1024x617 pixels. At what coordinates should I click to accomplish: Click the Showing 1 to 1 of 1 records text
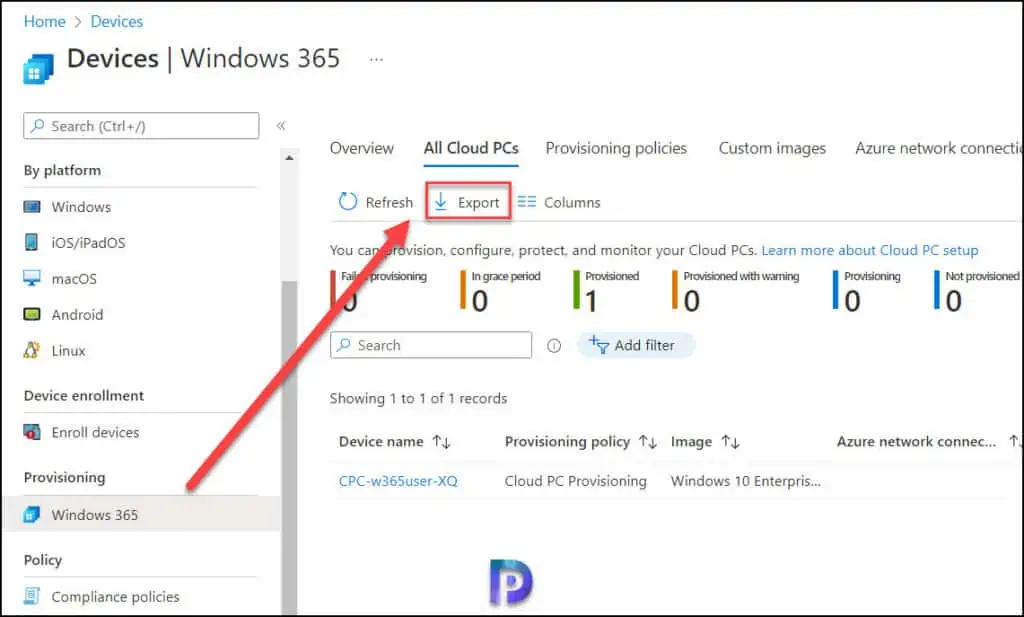pos(418,398)
